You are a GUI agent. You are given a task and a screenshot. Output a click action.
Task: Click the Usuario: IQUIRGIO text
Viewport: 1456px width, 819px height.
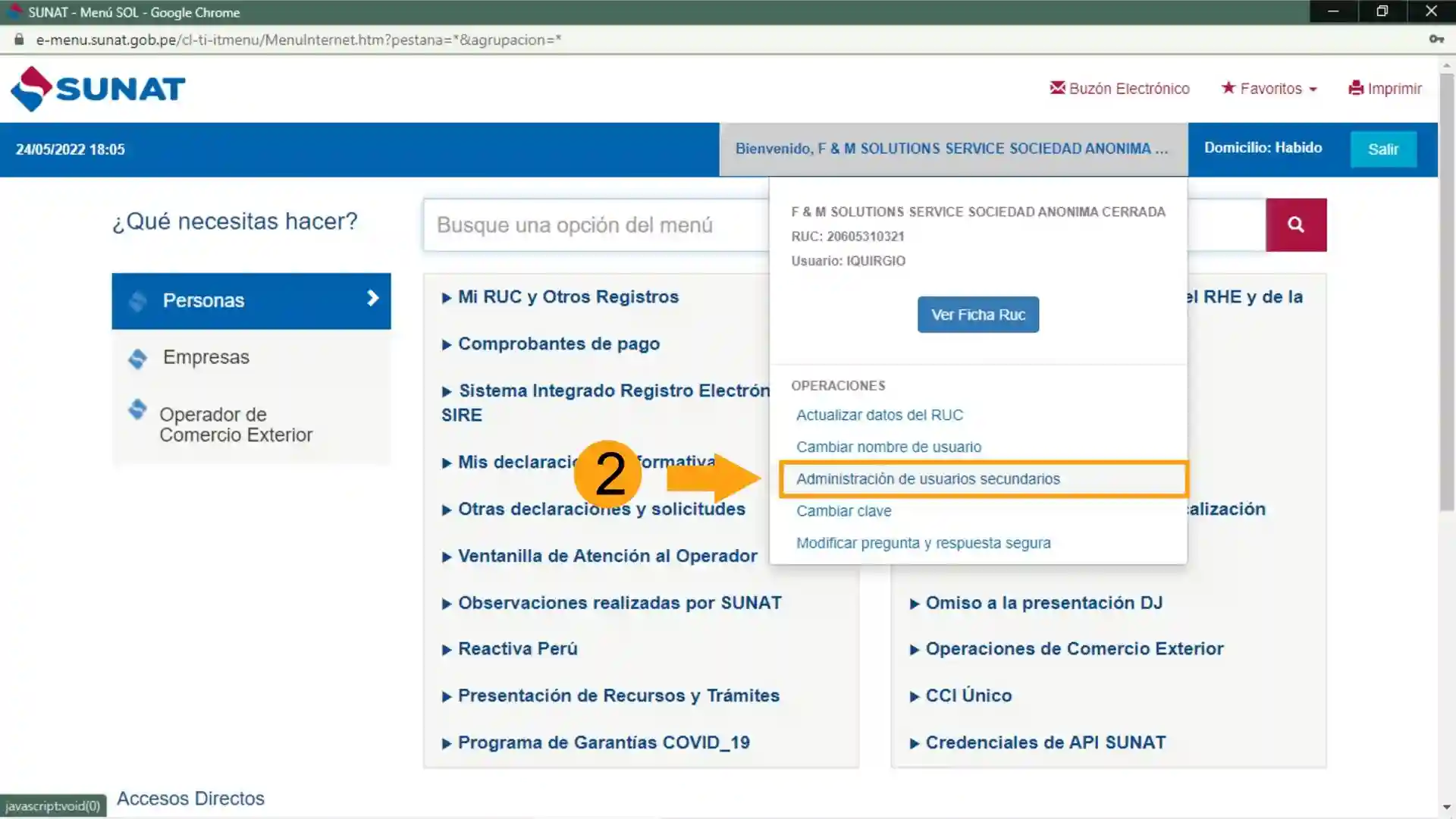pos(848,261)
